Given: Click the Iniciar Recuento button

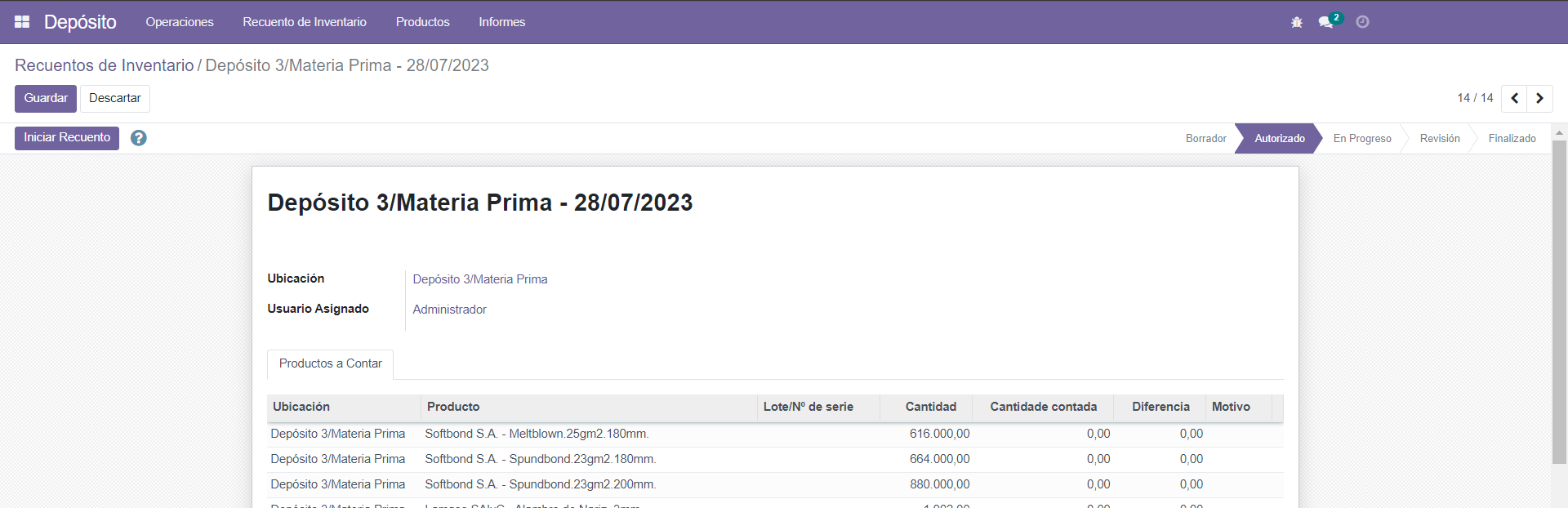Looking at the screenshot, I should coord(67,138).
